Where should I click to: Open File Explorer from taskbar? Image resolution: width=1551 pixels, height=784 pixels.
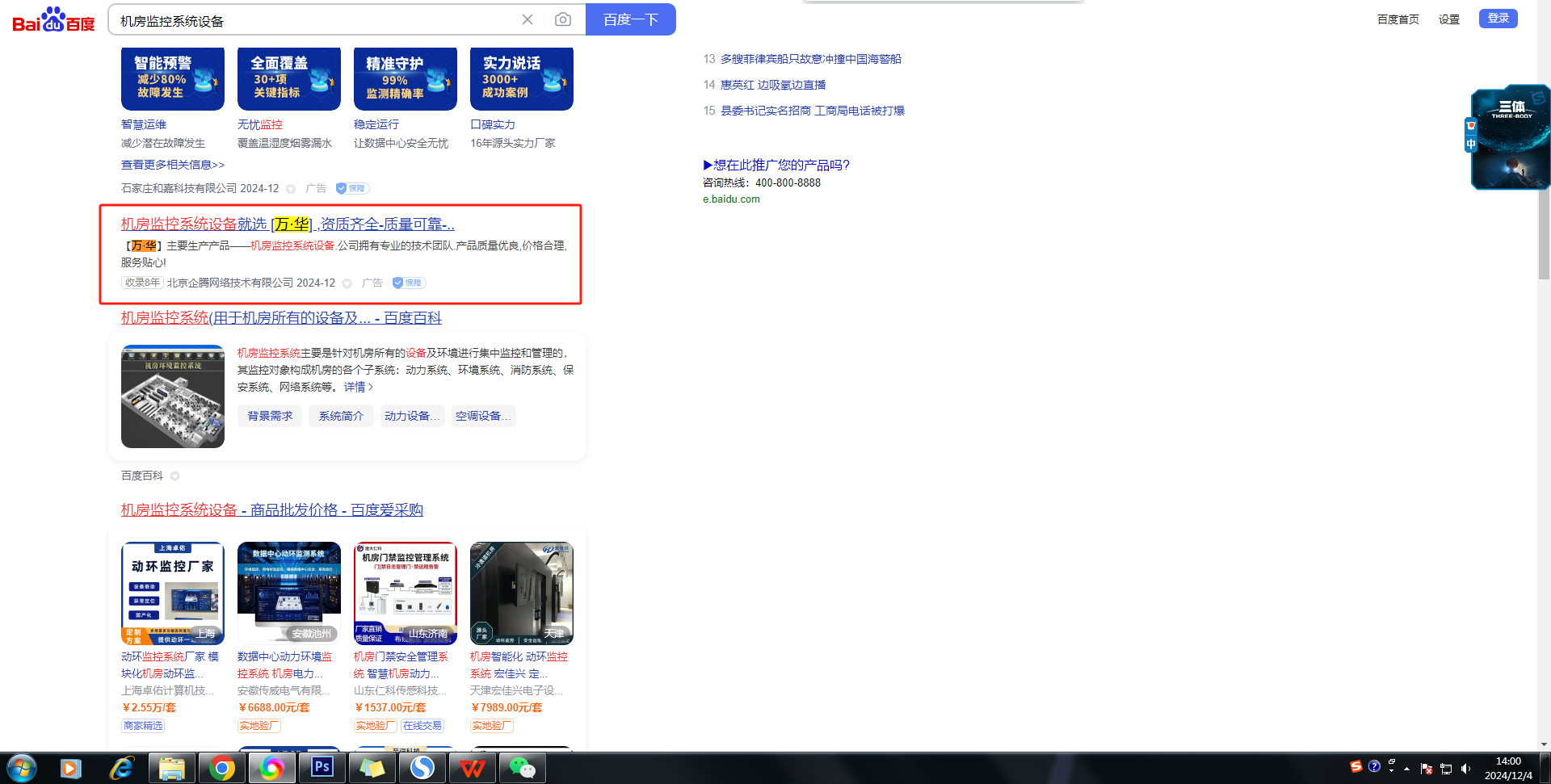(x=171, y=768)
